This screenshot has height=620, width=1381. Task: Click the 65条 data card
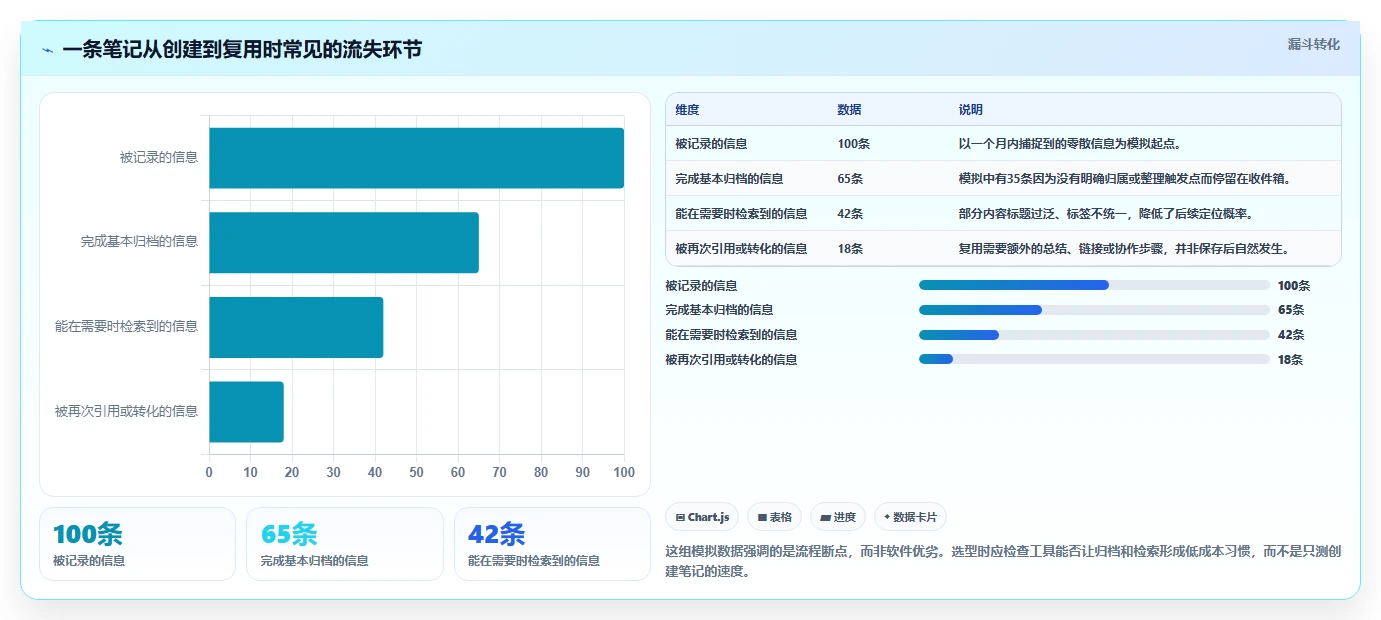pos(344,544)
